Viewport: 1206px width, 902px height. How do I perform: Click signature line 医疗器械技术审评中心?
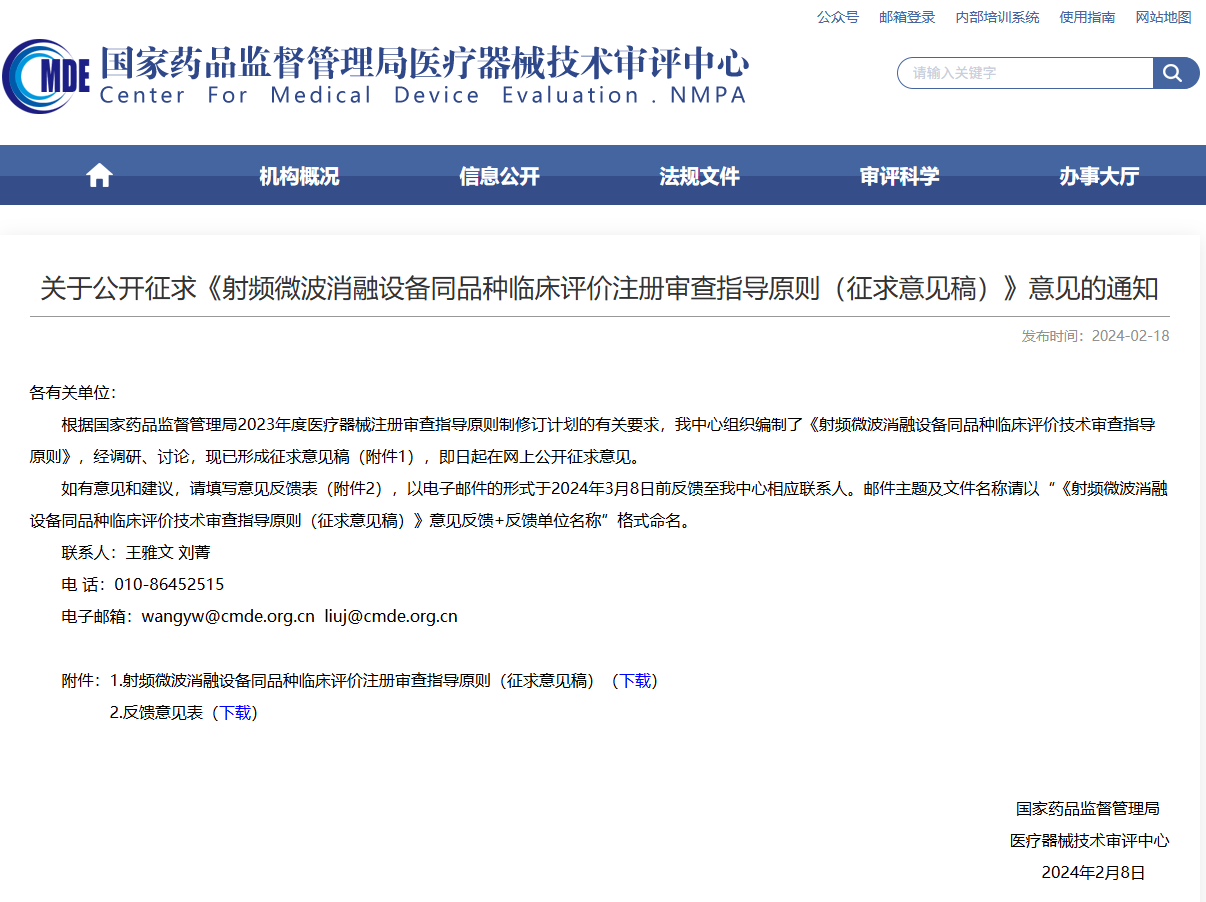click(x=1089, y=841)
